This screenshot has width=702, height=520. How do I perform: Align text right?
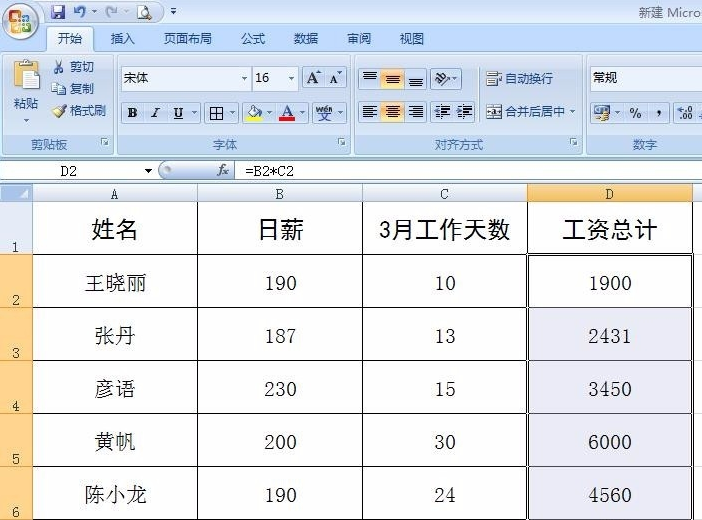[x=416, y=111]
